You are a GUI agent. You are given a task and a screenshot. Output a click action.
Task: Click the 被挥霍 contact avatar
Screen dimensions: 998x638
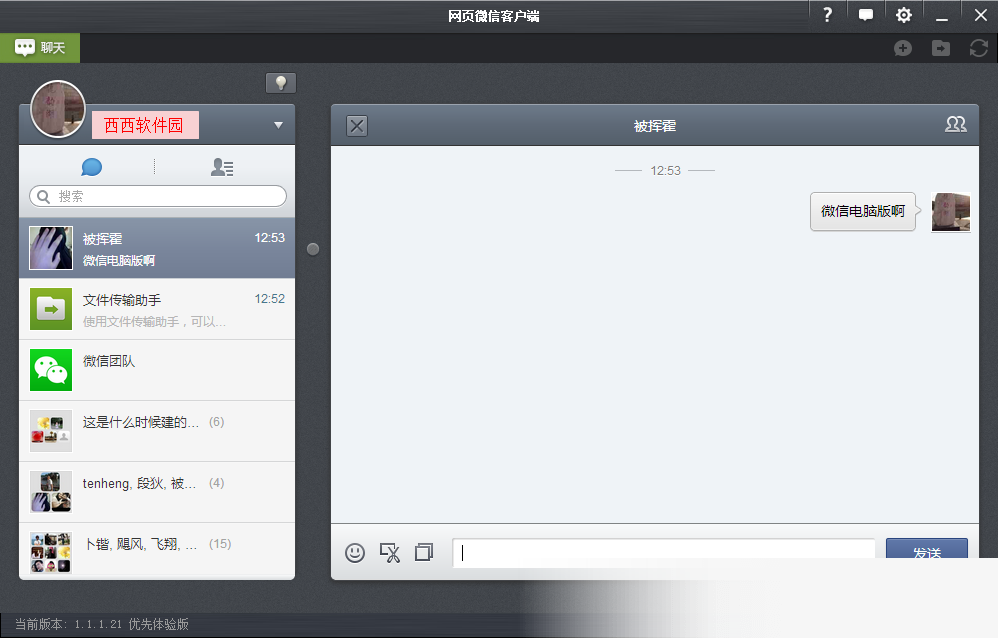pos(51,248)
